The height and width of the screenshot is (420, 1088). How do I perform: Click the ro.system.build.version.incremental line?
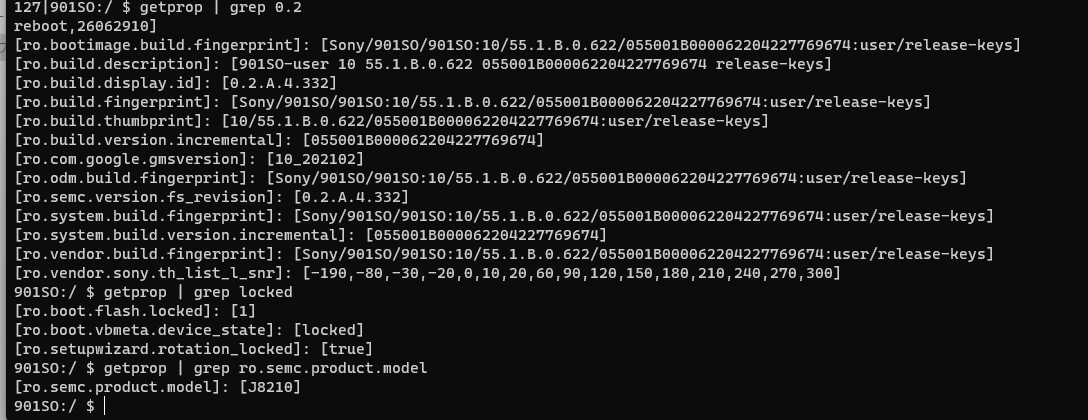[x=310, y=235]
